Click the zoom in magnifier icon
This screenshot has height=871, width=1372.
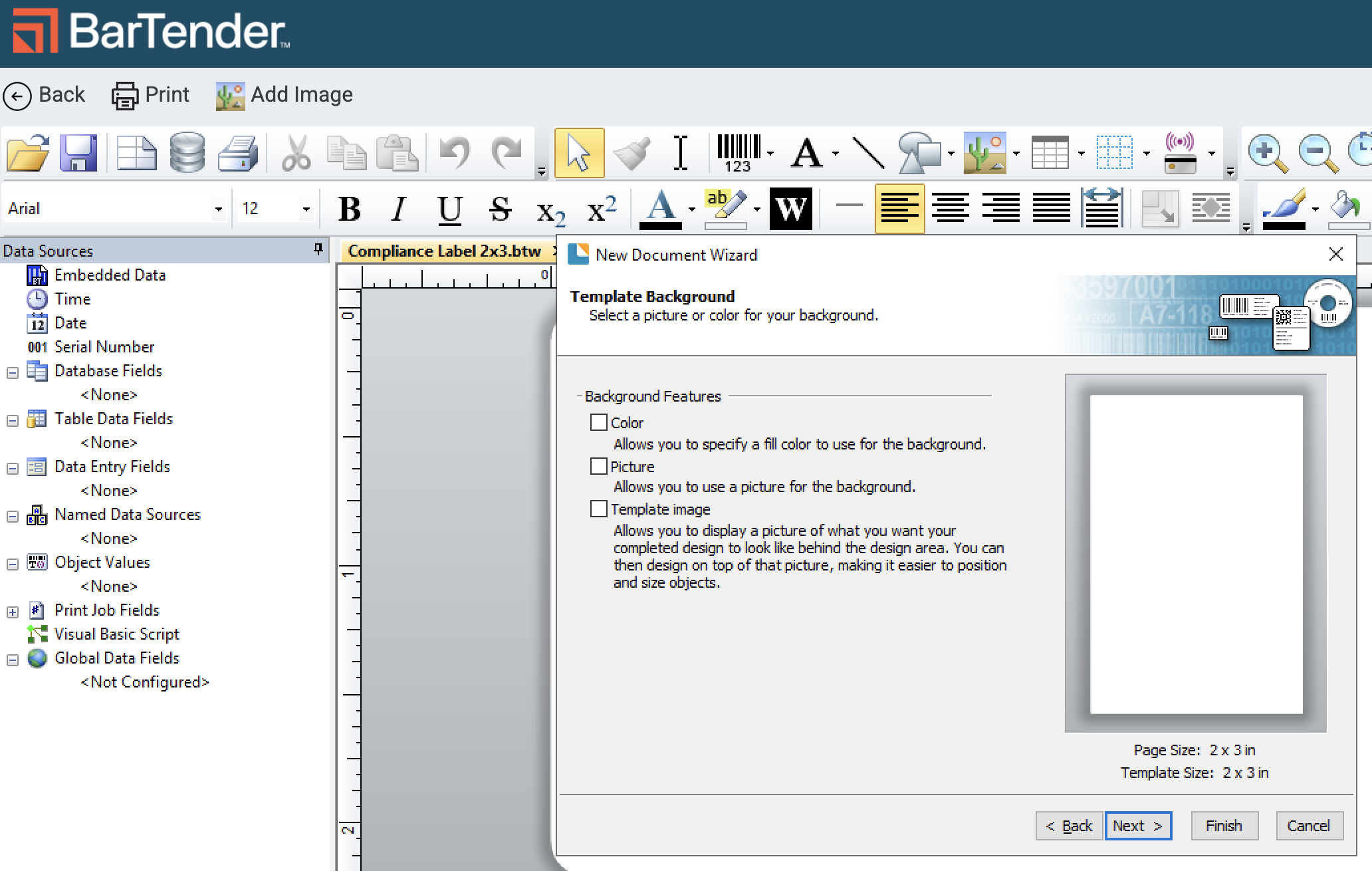coord(1267,153)
